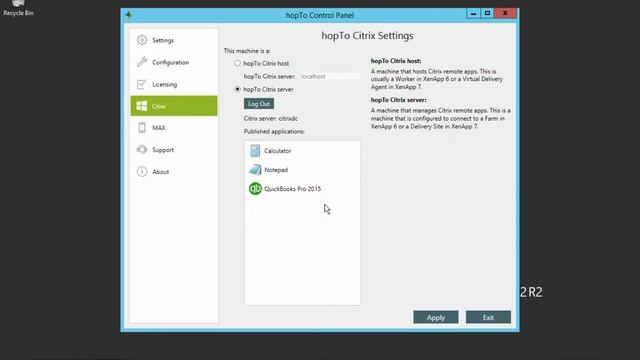Open the Licensing tab label
Viewport: 640px width, 360px height.
coord(164,84)
